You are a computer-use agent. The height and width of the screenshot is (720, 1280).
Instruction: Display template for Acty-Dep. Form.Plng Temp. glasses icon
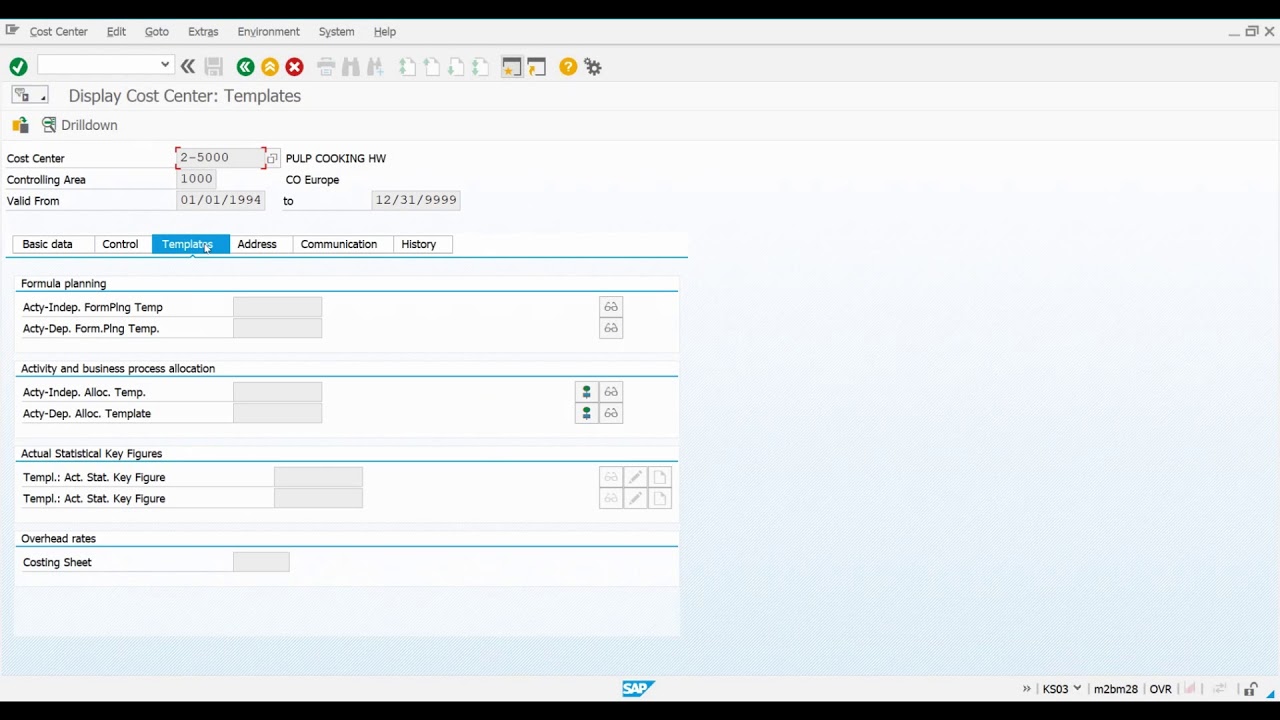tap(611, 328)
